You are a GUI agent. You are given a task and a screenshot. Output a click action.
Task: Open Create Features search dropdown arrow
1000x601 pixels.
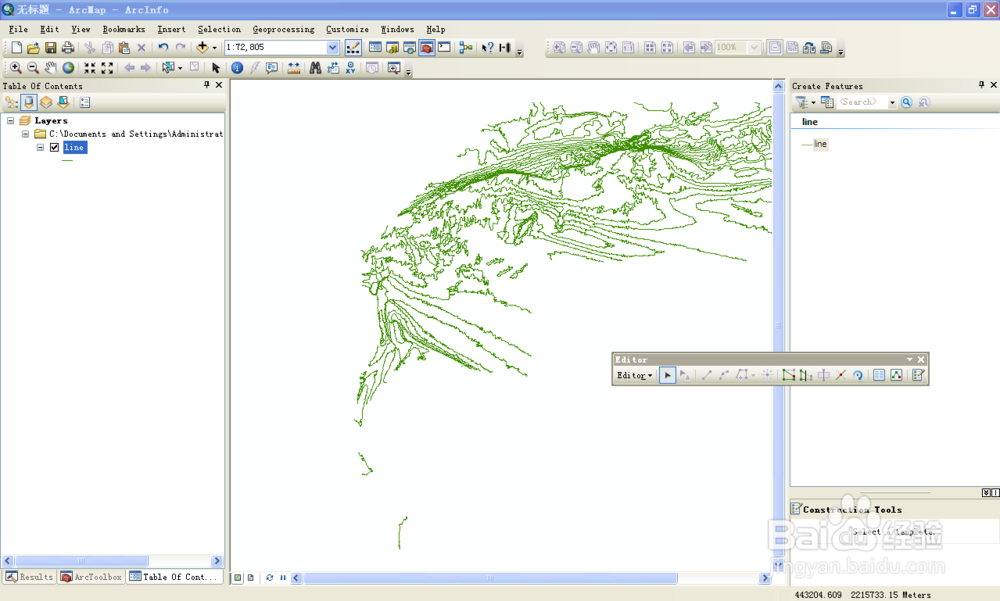[892, 102]
